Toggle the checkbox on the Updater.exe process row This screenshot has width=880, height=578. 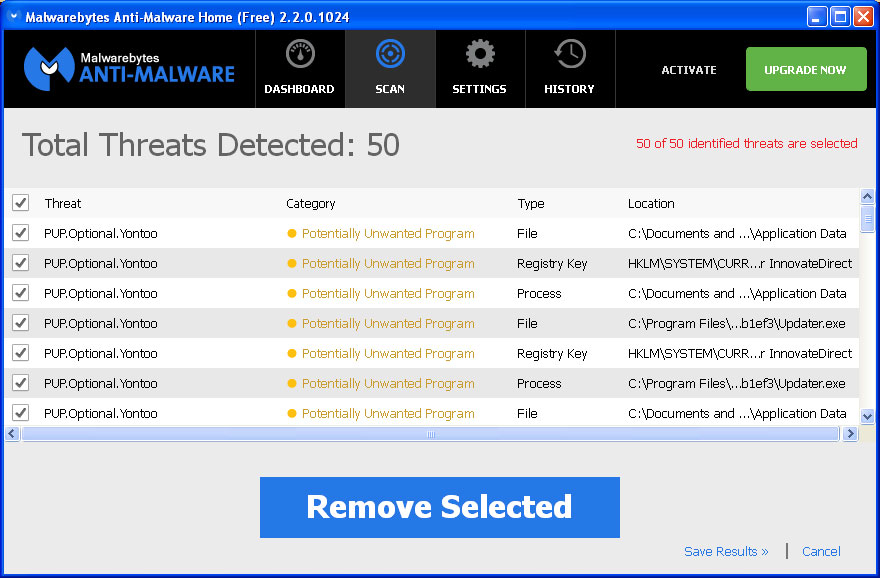point(21,383)
